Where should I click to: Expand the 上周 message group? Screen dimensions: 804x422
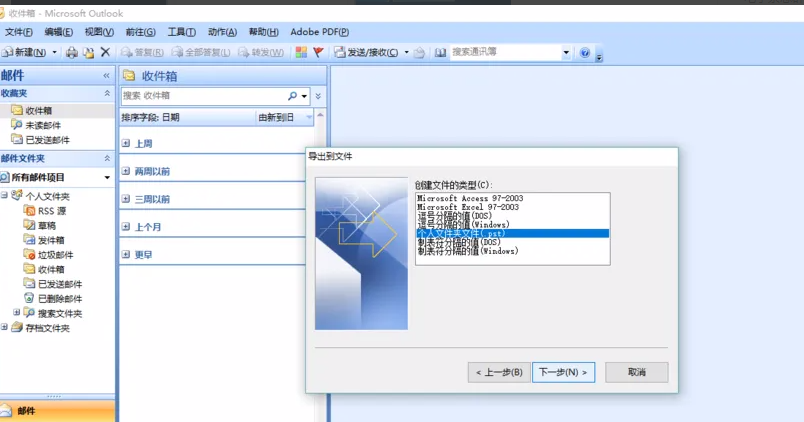[x=126, y=144]
